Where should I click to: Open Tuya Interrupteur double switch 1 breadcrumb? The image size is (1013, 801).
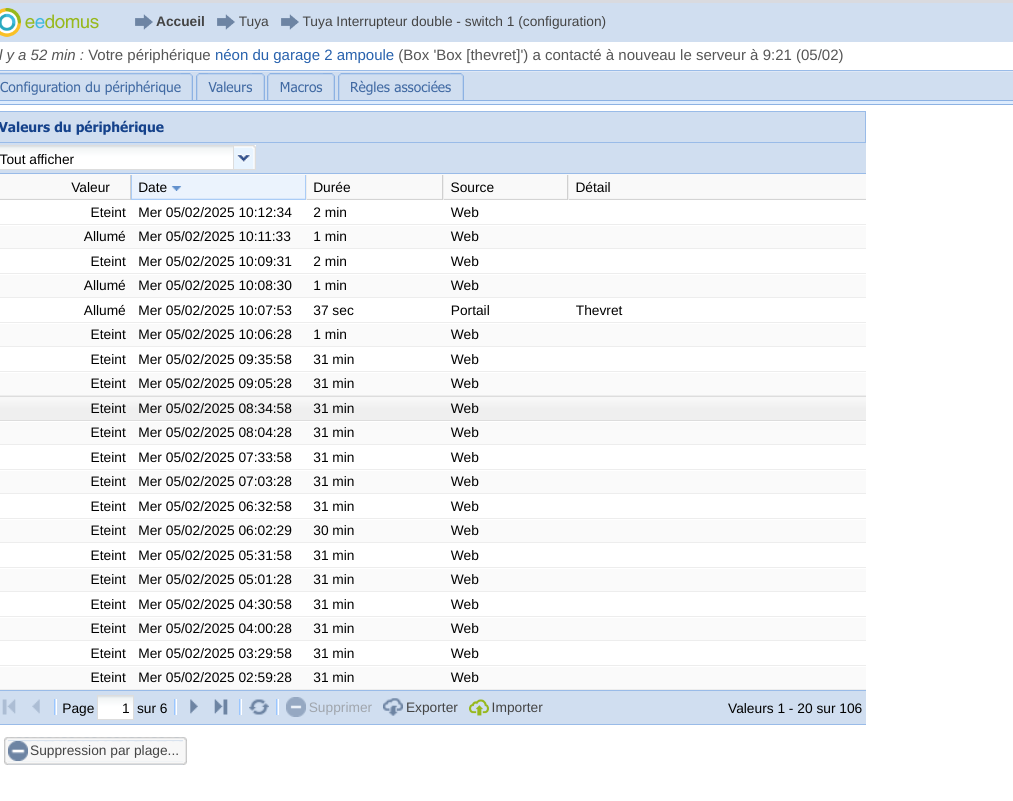coord(454,21)
